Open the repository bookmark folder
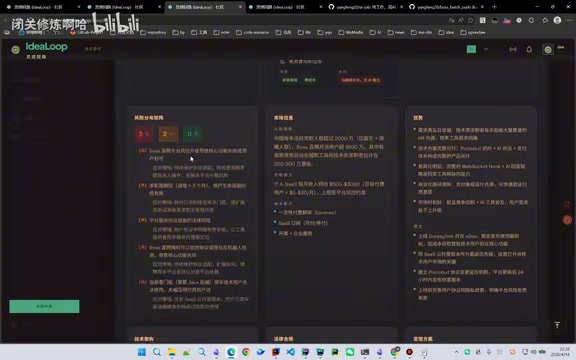Image resolution: width=576 pixels, height=360 pixels. tap(153, 32)
